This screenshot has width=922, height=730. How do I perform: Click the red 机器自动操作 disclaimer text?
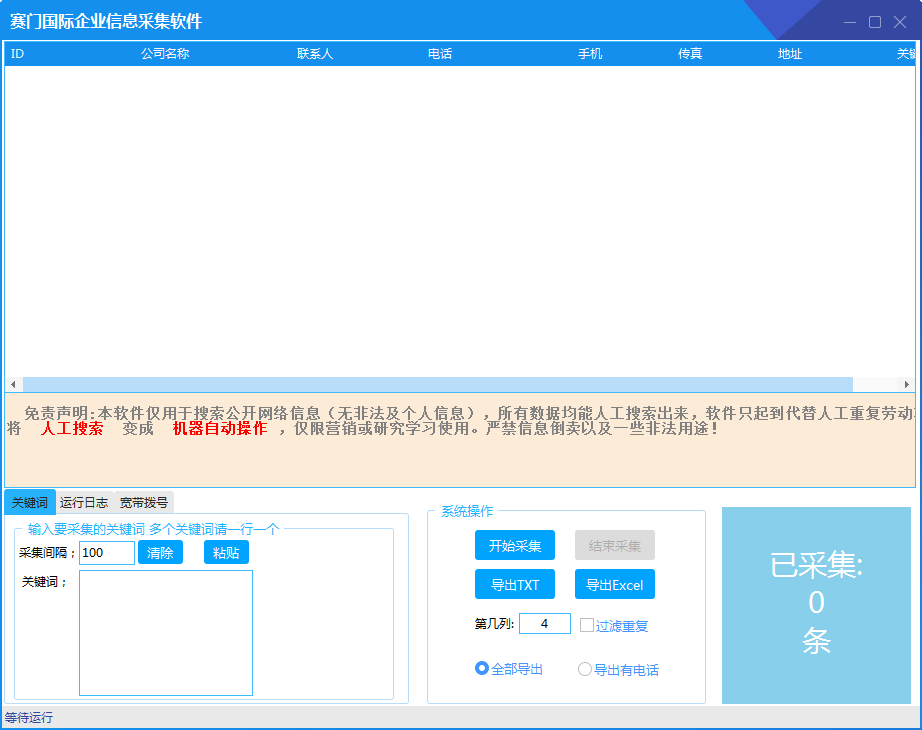220,428
